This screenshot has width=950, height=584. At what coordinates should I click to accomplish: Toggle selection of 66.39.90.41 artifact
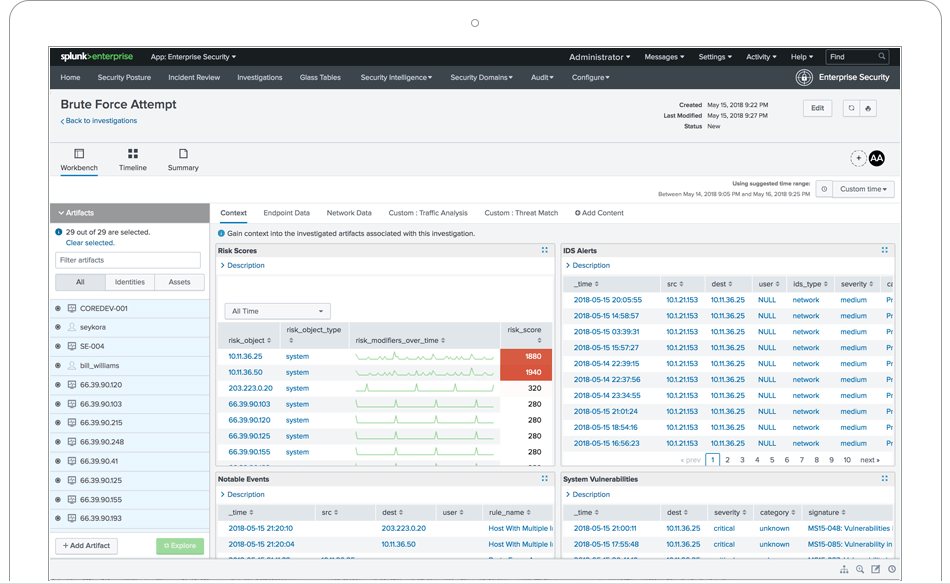pos(58,461)
